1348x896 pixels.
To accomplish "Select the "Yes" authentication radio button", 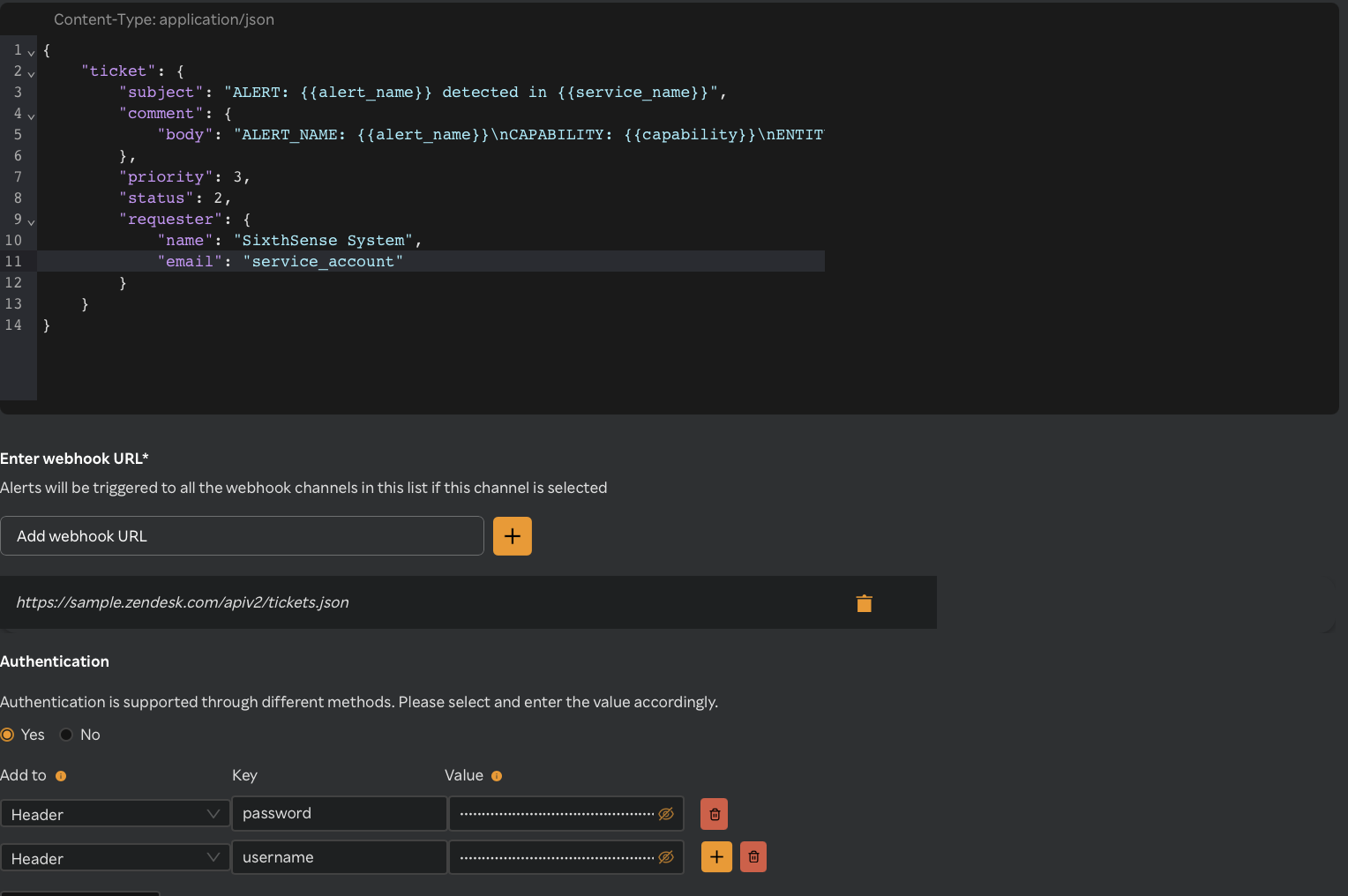I will click(9, 734).
